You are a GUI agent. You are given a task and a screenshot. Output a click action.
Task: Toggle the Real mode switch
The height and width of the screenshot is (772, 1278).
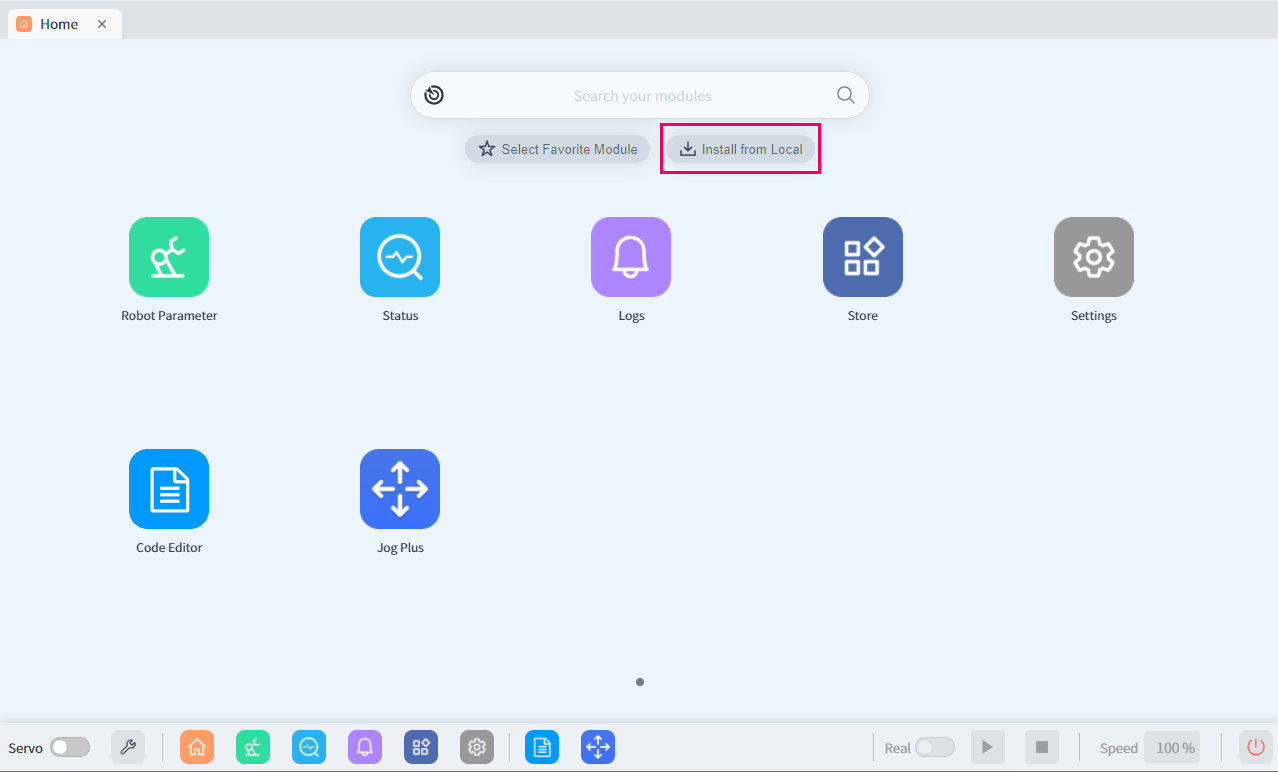pos(934,747)
